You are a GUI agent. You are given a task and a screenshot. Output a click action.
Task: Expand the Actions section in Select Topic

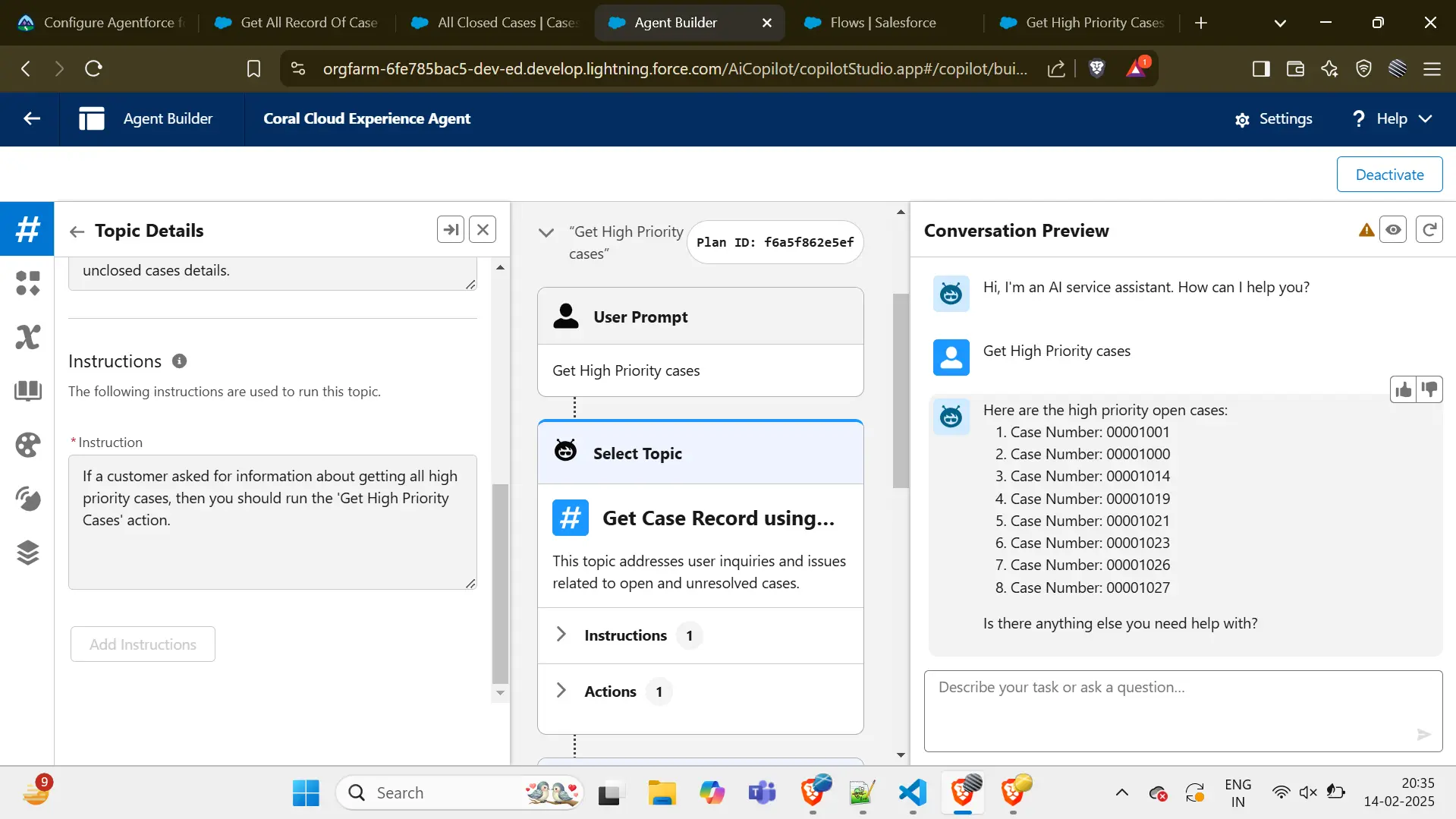[x=561, y=691]
